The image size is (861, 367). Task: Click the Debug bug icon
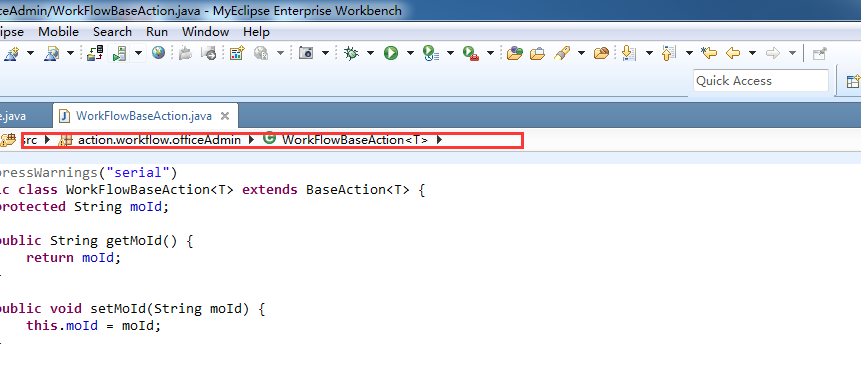[351, 53]
